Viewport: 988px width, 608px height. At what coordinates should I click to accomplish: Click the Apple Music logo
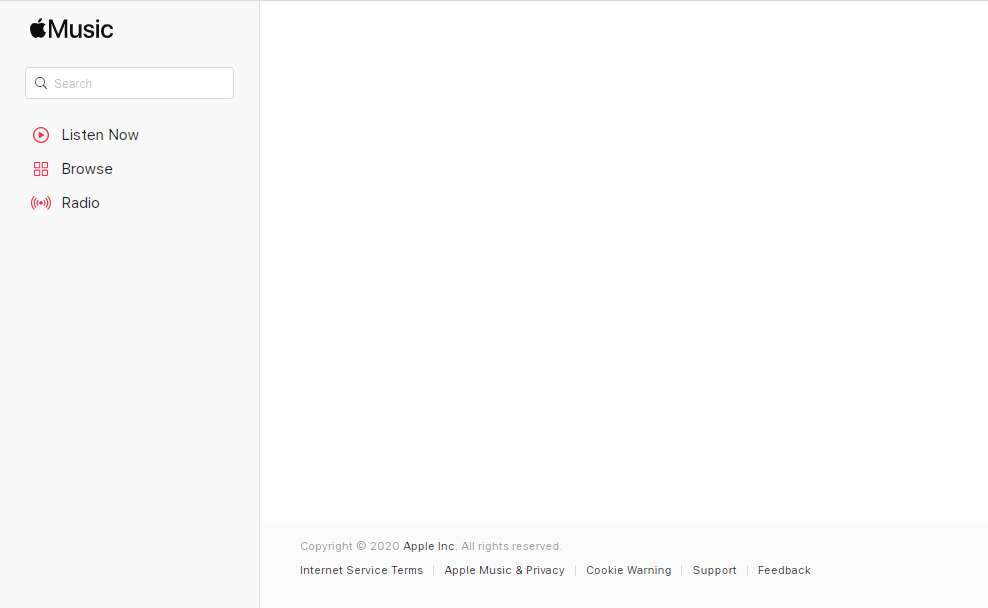71,29
